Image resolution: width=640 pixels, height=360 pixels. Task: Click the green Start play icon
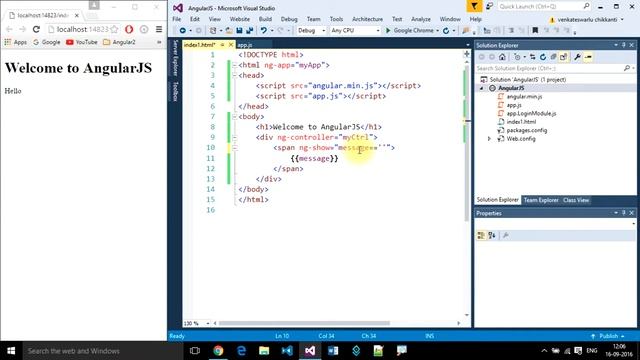tap(388, 31)
